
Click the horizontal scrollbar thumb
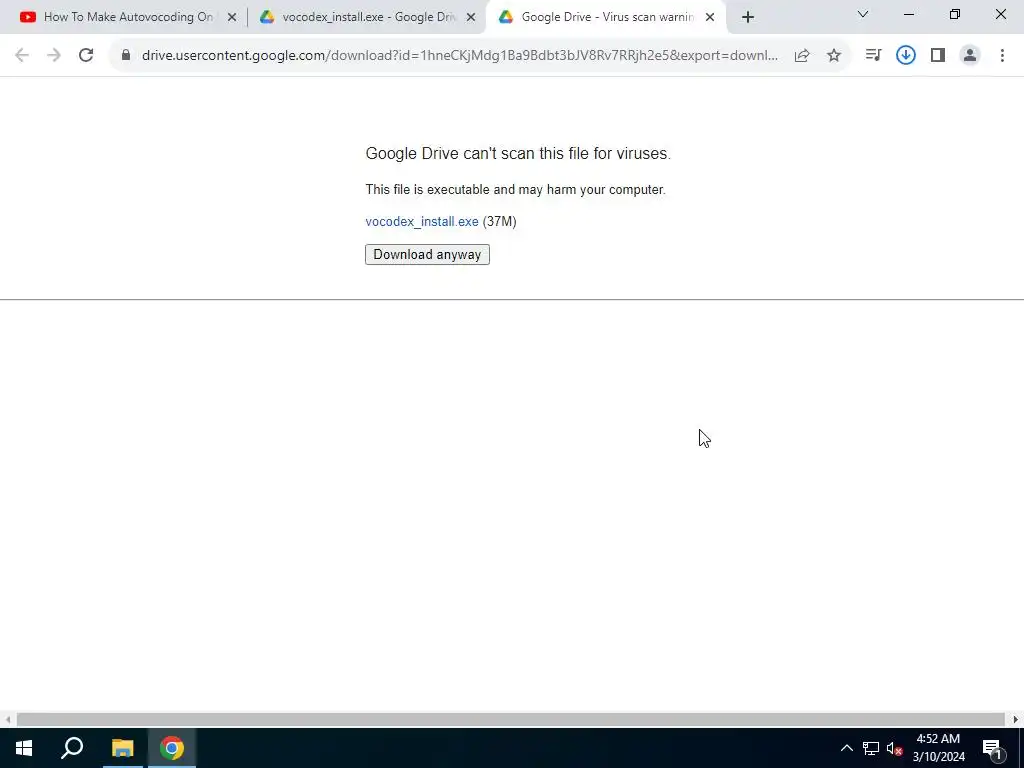[511, 720]
